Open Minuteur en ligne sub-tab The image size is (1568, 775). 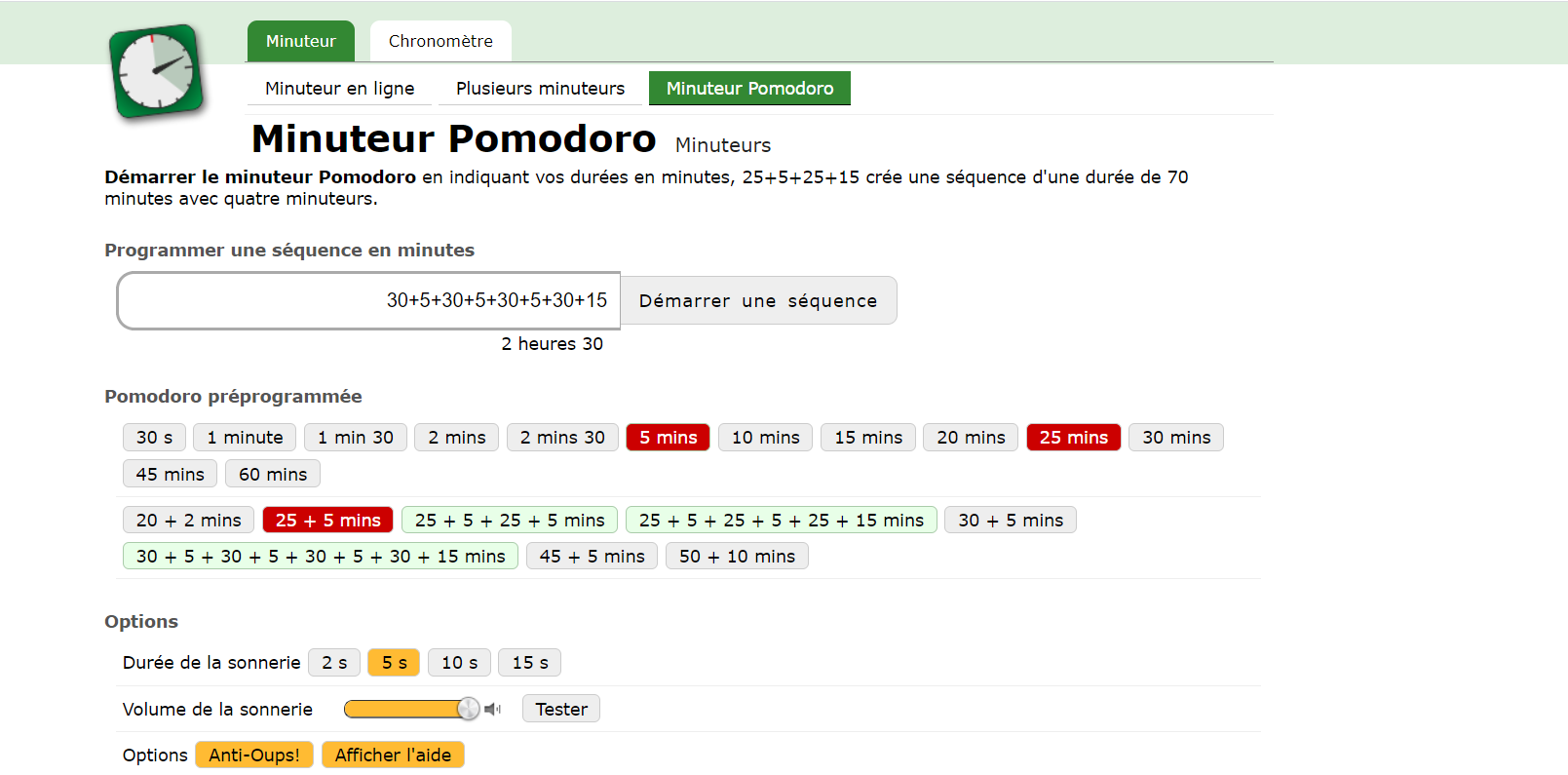(x=339, y=89)
